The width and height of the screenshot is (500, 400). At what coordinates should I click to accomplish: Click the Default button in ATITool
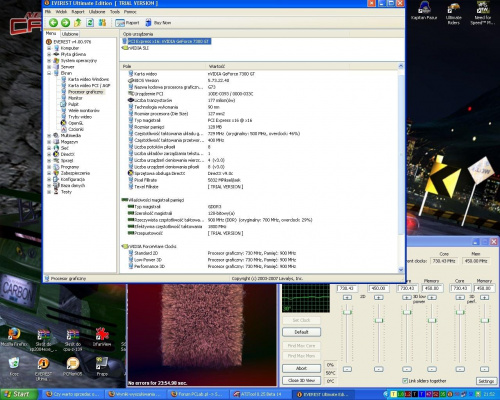[301, 332]
